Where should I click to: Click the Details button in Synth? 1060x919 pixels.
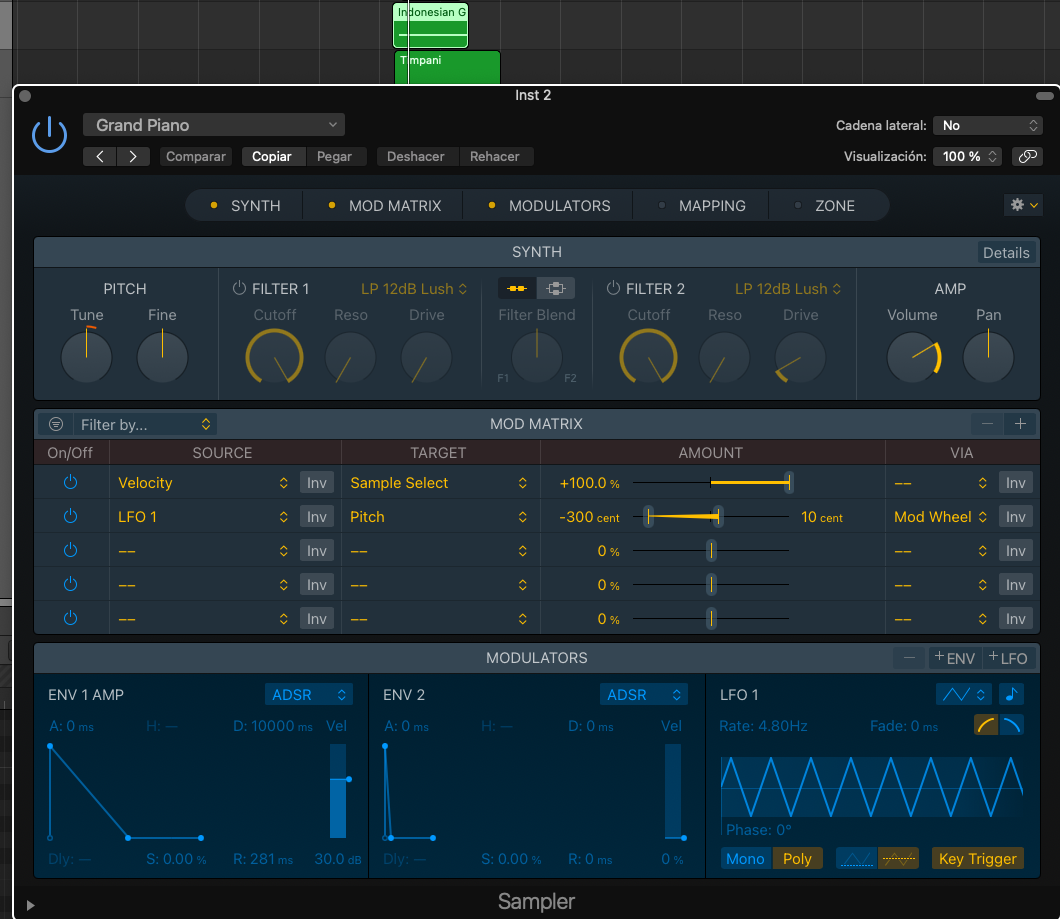point(1006,252)
